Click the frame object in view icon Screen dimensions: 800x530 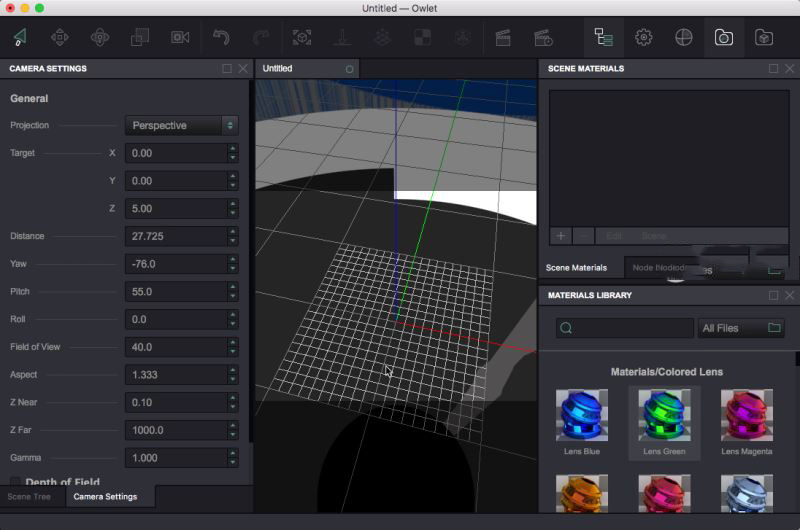302,37
